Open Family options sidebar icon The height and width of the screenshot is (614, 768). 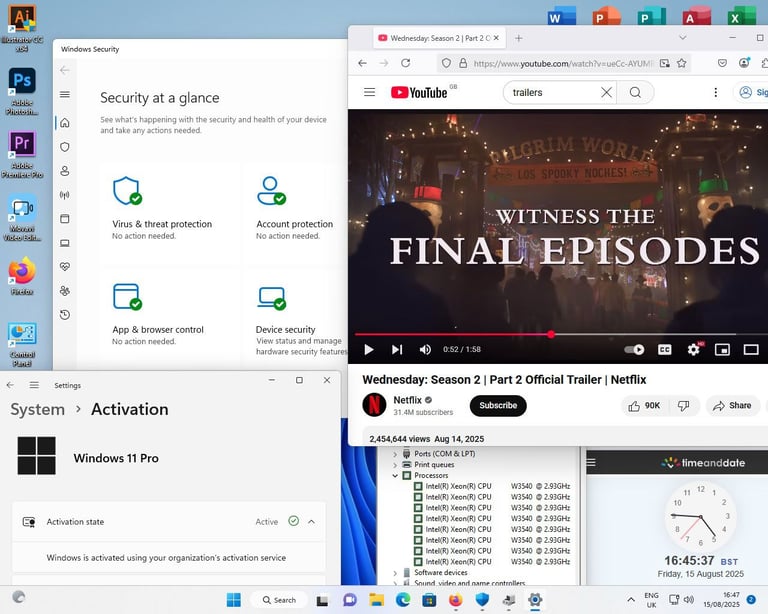click(x=65, y=291)
